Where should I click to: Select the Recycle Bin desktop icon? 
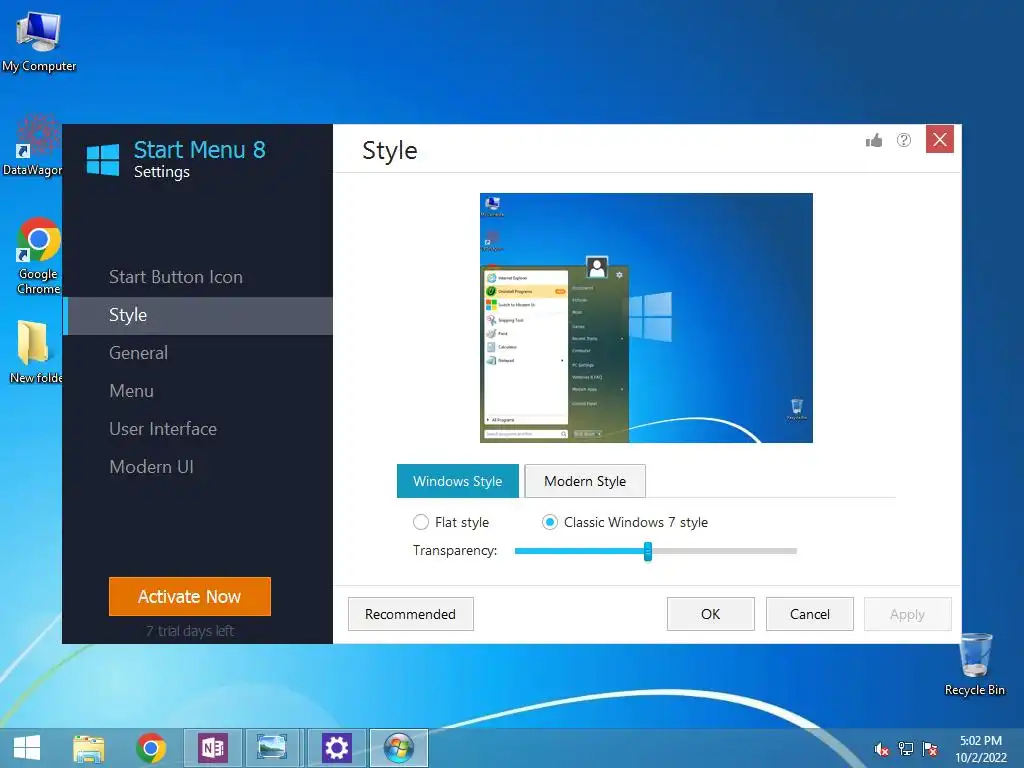tap(975, 665)
